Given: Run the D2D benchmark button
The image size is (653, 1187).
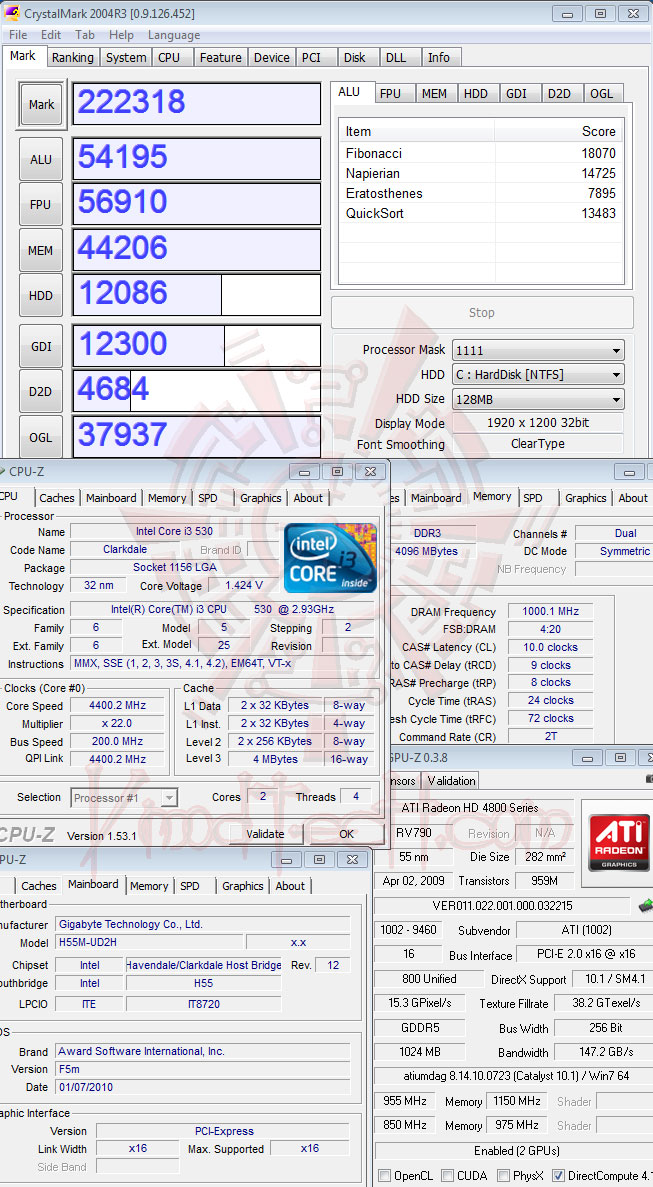Looking at the screenshot, I should coord(41,391).
